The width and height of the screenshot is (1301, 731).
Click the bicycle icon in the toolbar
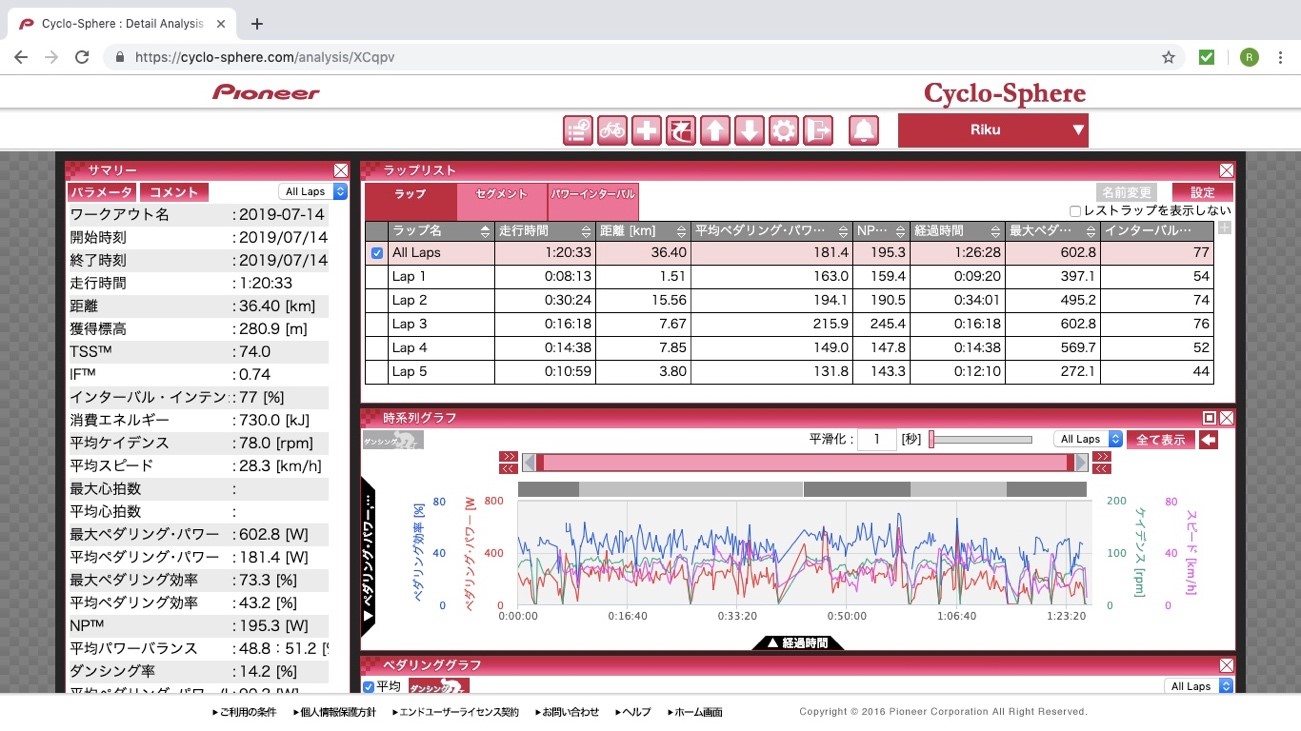[612, 131]
